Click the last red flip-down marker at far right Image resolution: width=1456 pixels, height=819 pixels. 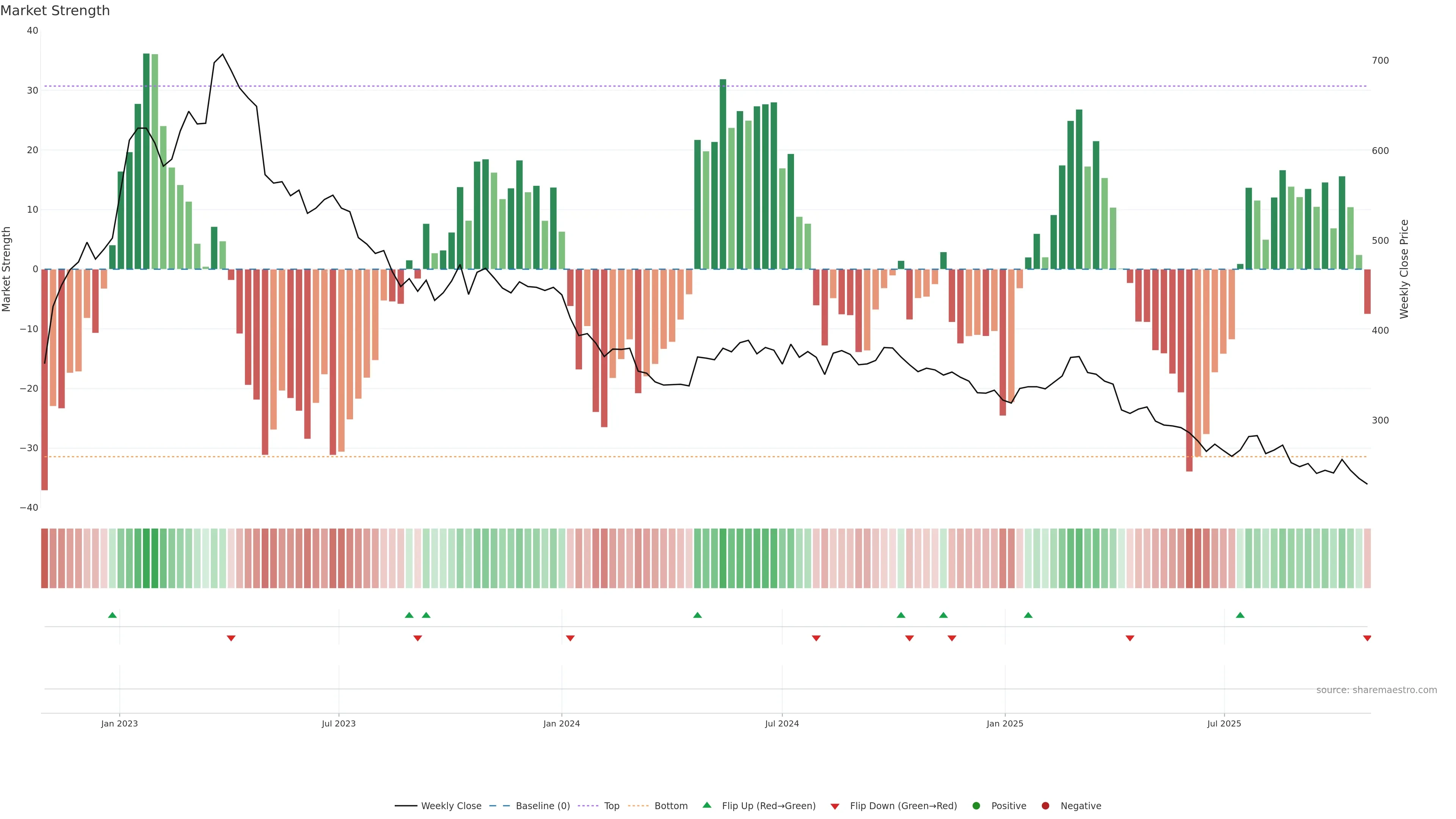[x=1367, y=638]
